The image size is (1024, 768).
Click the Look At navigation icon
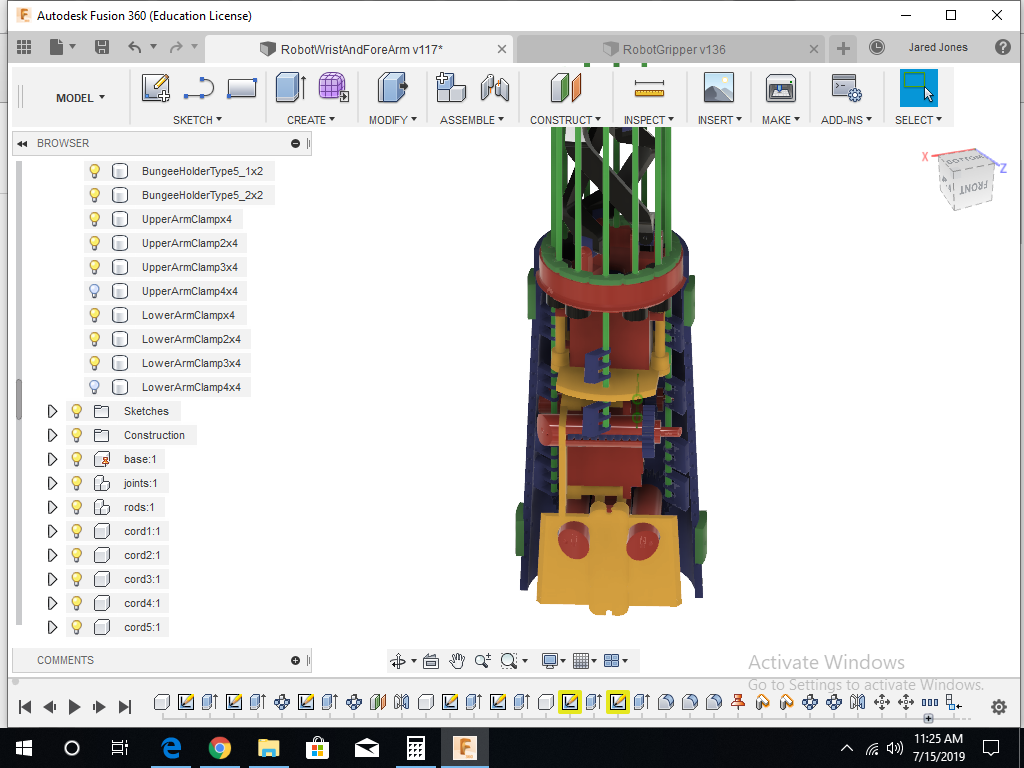(431, 661)
